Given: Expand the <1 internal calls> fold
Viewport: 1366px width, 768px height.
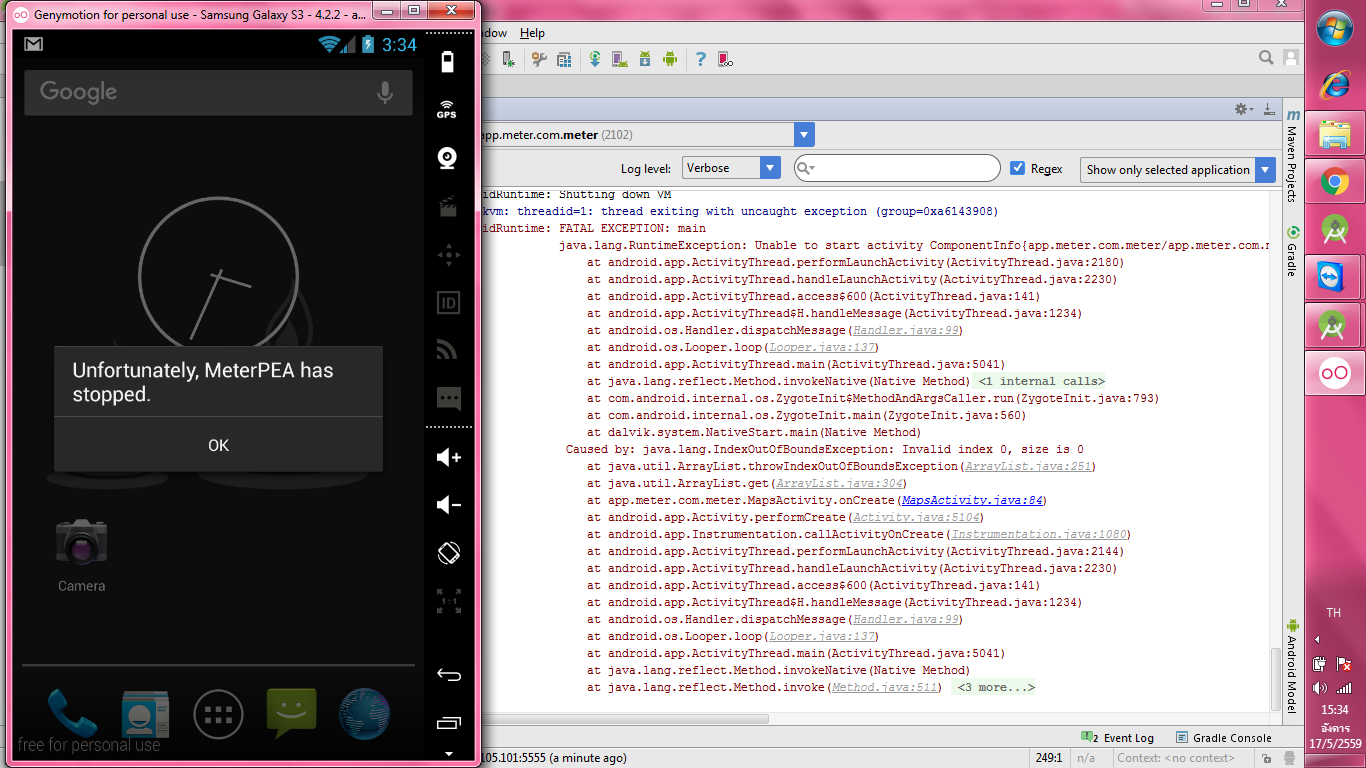Looking at the screenshot, I should click(x=1041, y=381).
